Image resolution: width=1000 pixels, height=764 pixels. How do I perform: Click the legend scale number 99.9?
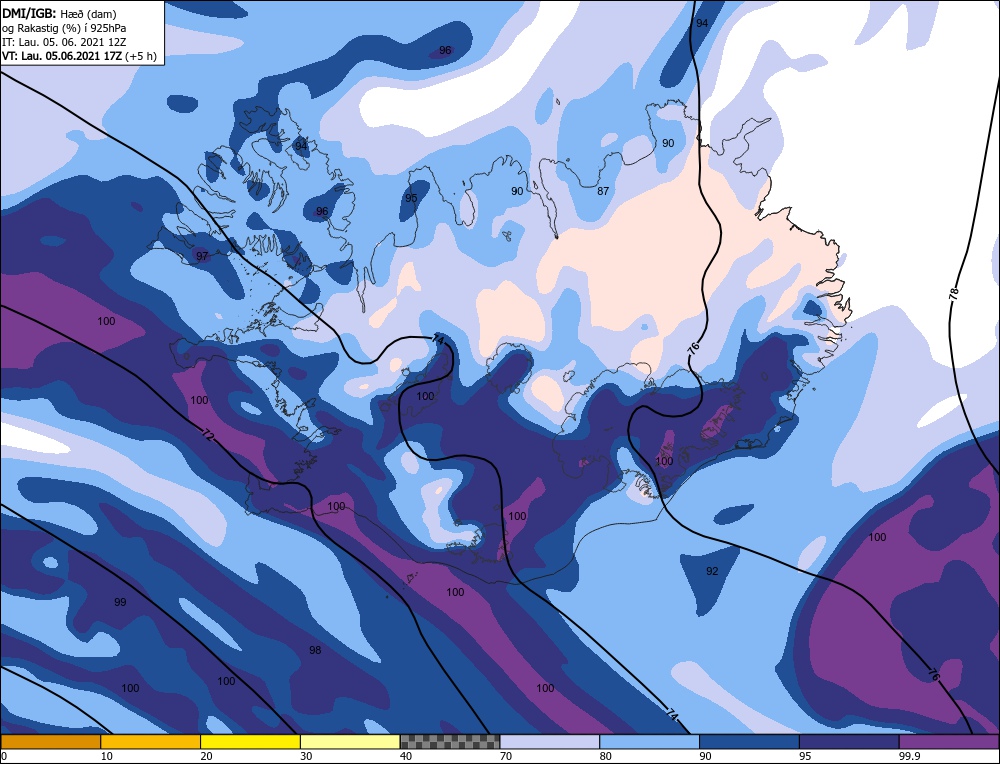908,756
